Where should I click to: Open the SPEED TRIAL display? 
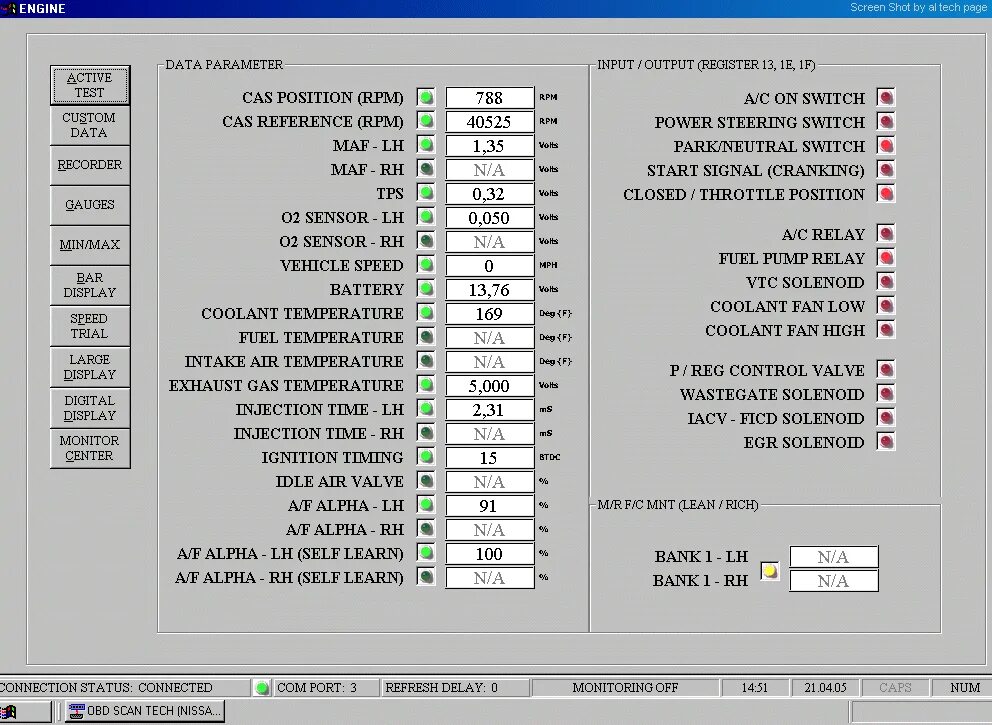(x=89, y=325)
